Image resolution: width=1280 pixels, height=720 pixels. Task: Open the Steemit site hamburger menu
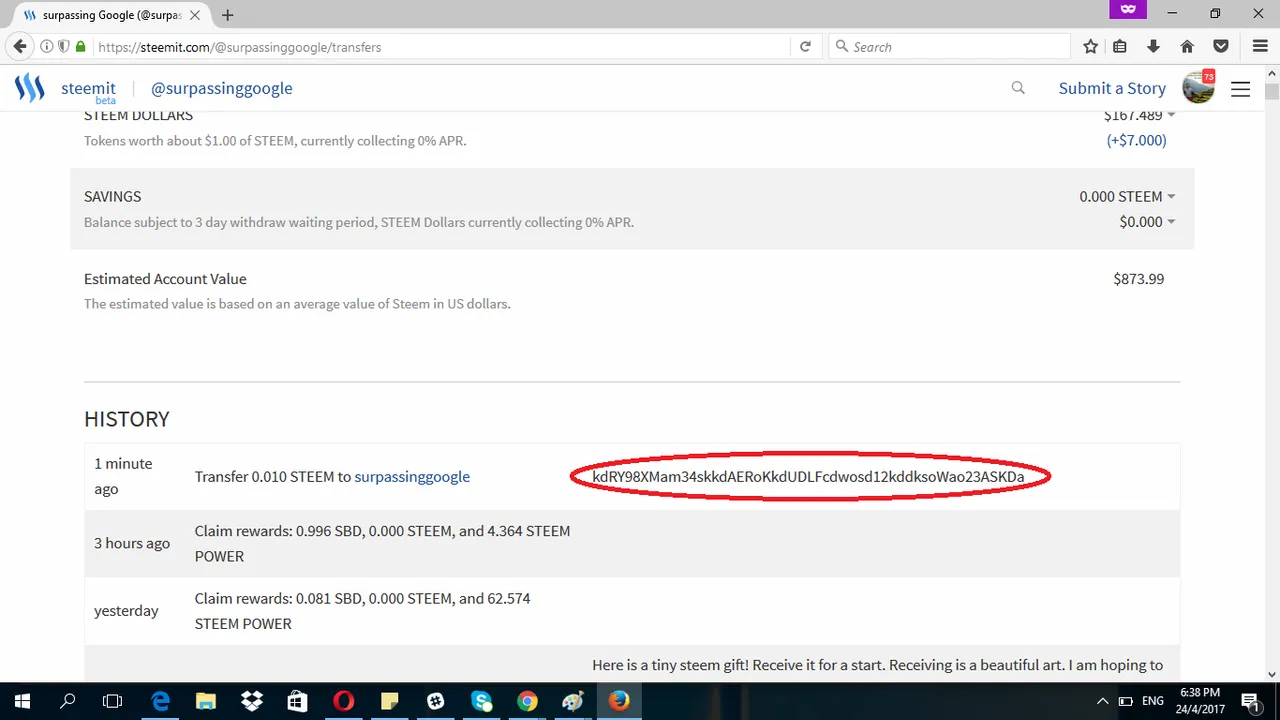[x=1241, y=89]
